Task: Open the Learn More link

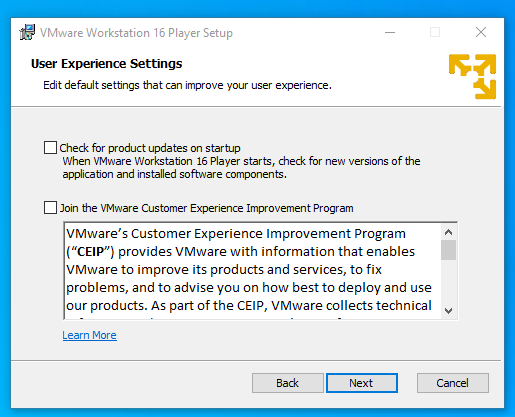Action: pos(89,335)
